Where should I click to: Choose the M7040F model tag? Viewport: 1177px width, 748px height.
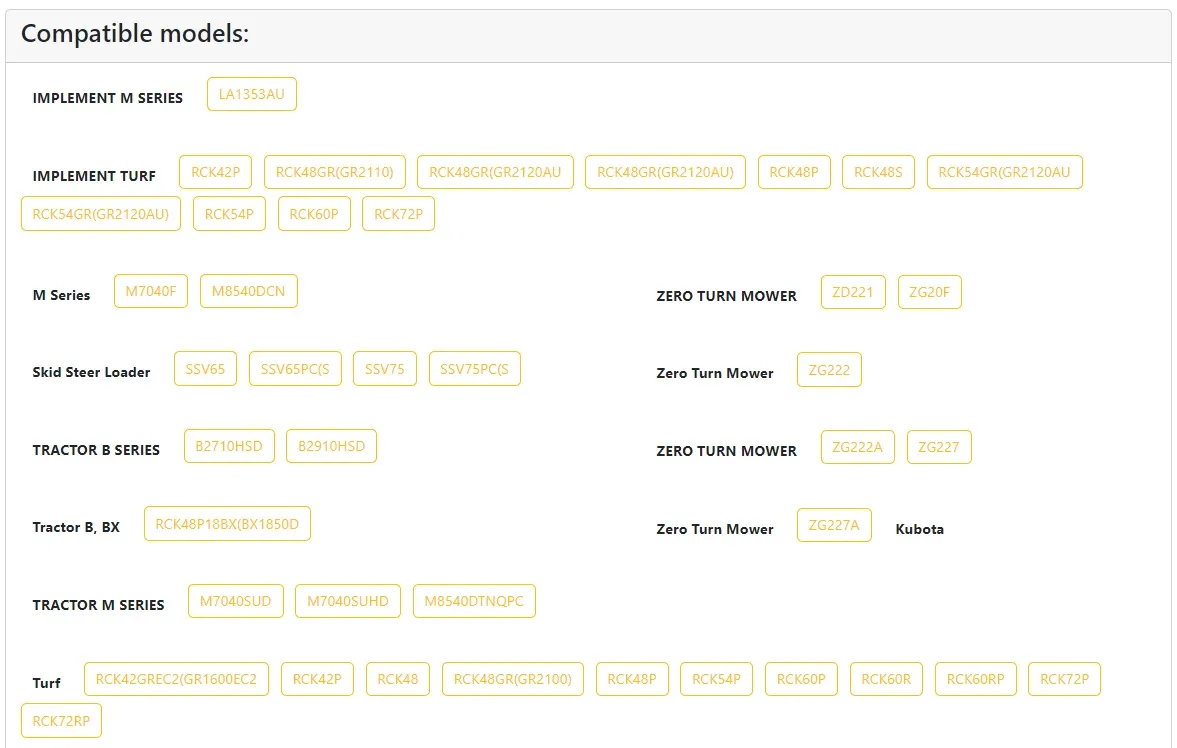click(x=151, y=291)
